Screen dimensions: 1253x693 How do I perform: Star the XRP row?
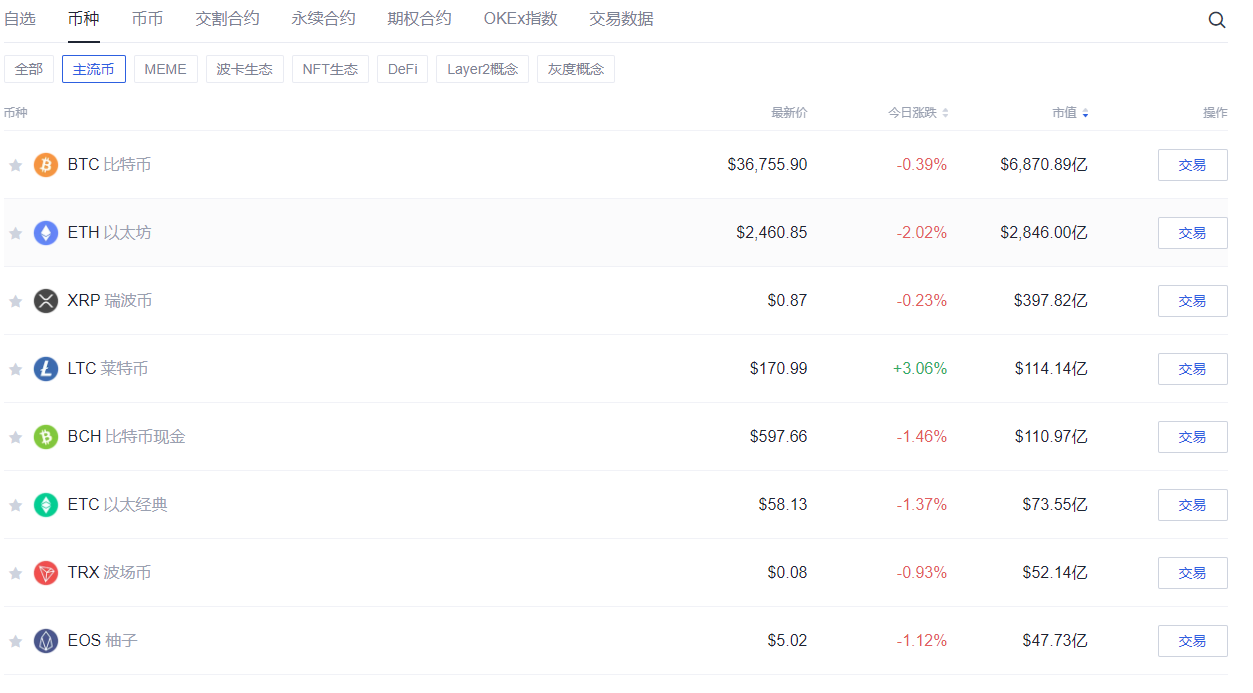(15, 301)
